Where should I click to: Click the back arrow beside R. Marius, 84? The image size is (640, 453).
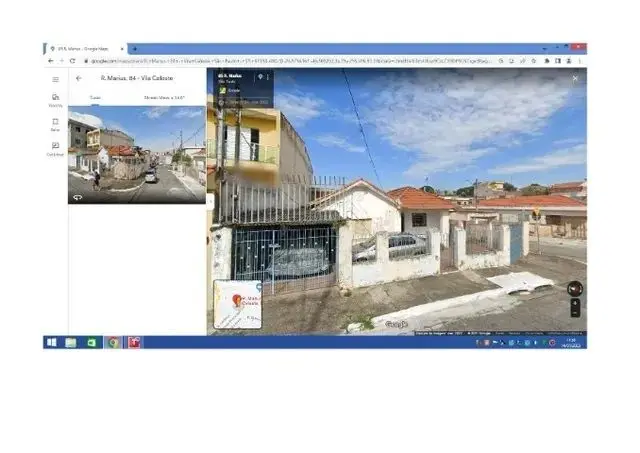tap(79, 78)
